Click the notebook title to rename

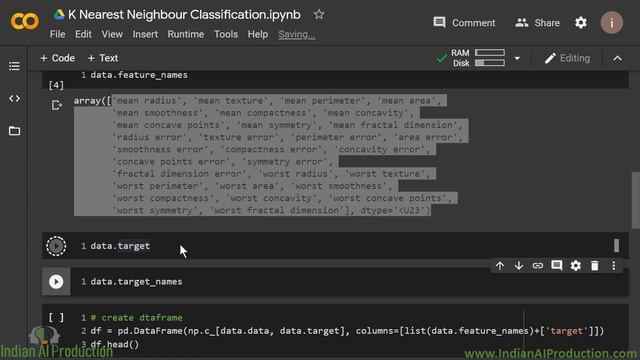coord(184,15)
